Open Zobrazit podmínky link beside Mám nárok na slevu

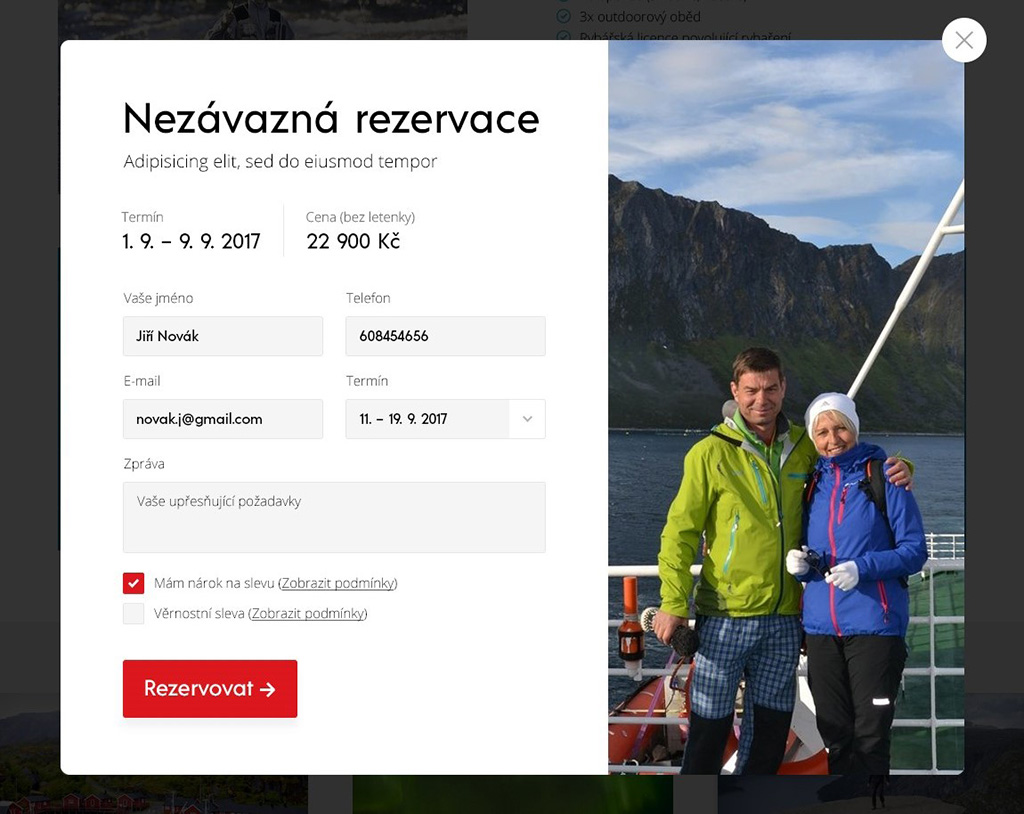pyautogui.click(x=338, y=583)
